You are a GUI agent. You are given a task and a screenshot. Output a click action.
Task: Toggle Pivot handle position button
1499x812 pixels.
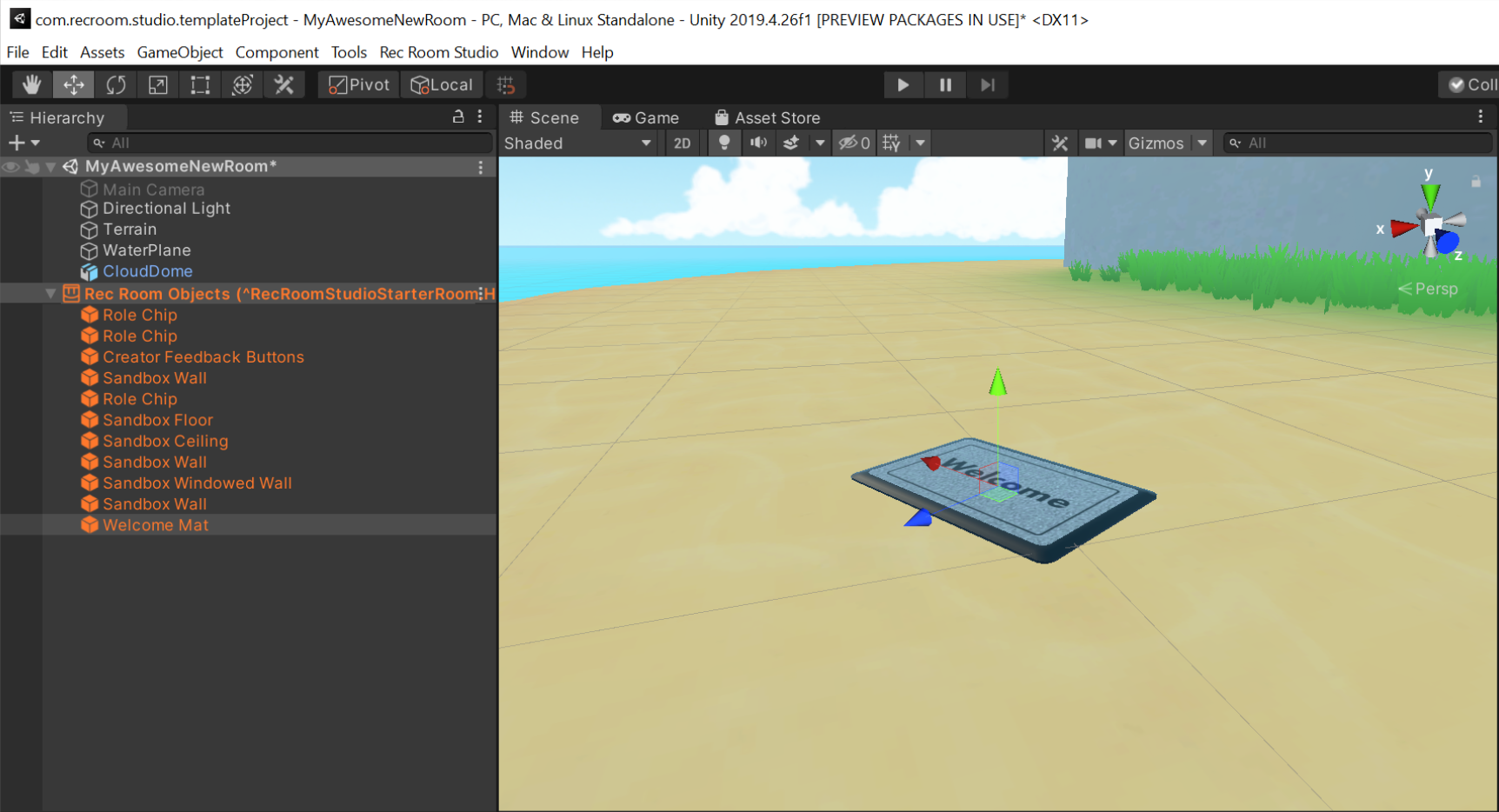[359, 84]
